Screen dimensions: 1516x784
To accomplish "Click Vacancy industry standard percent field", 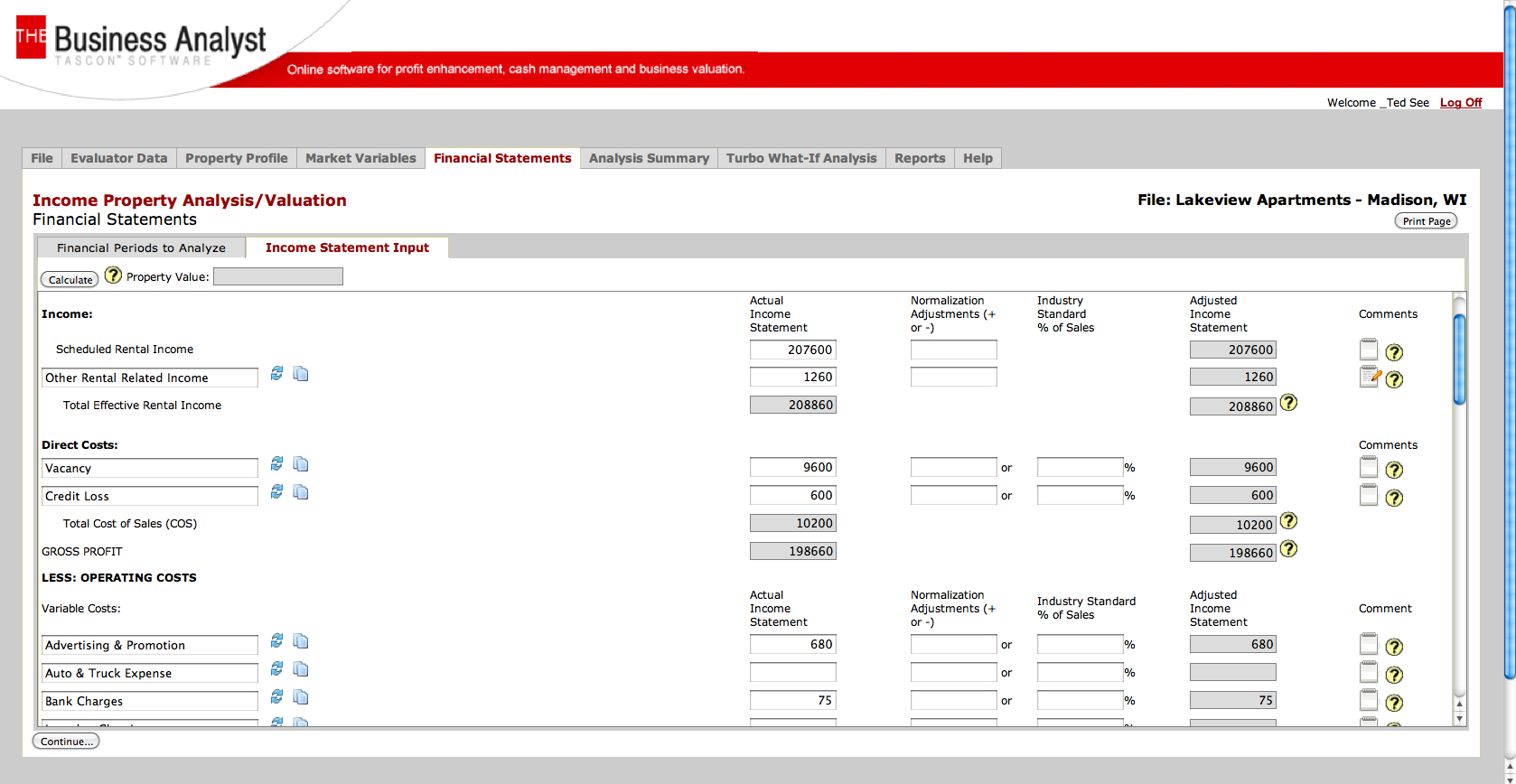I will [1081, 467].
